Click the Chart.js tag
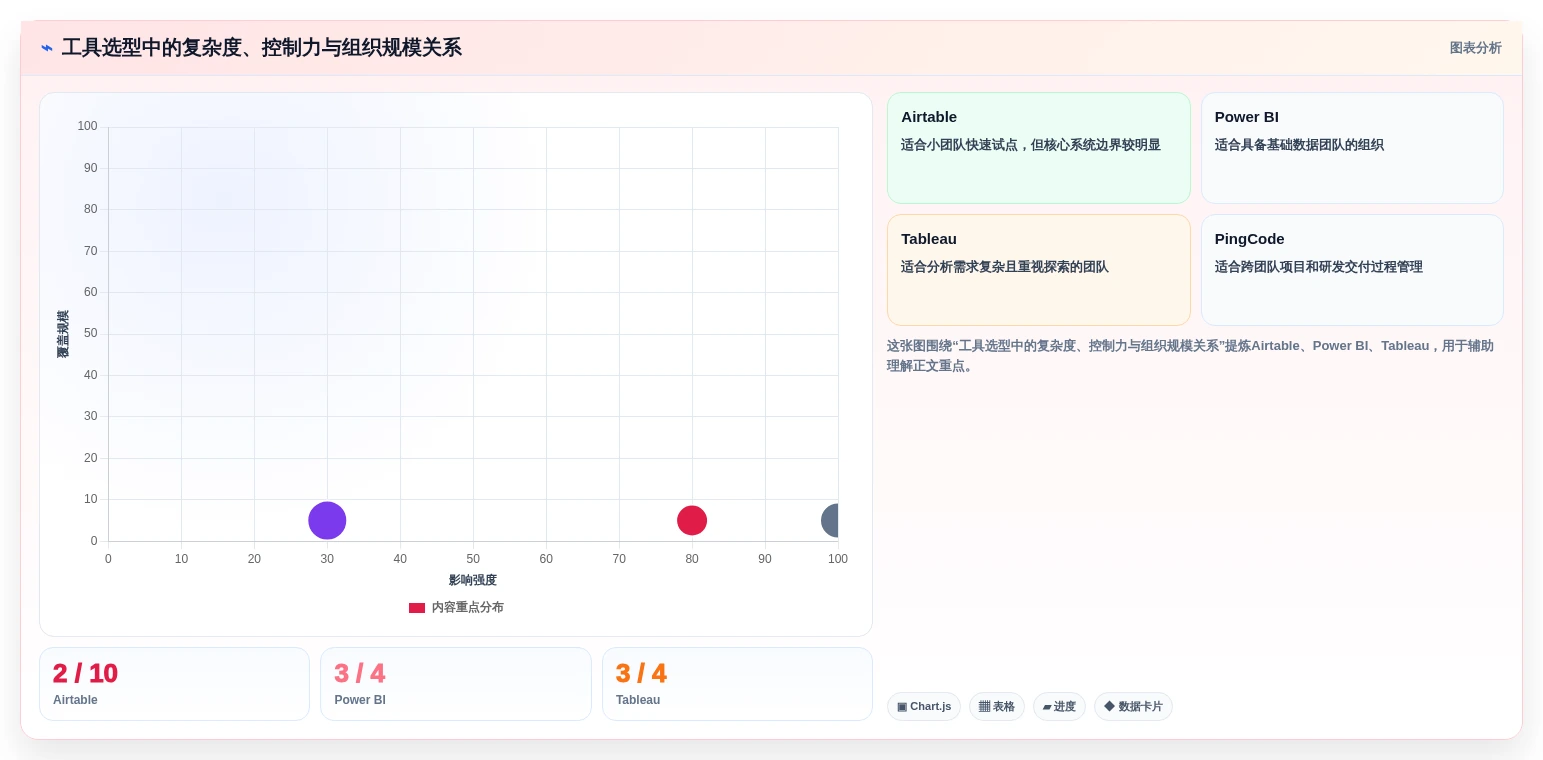Viewport: 1543px width, 760px height. pyautogui.click(x=923, y=706)
